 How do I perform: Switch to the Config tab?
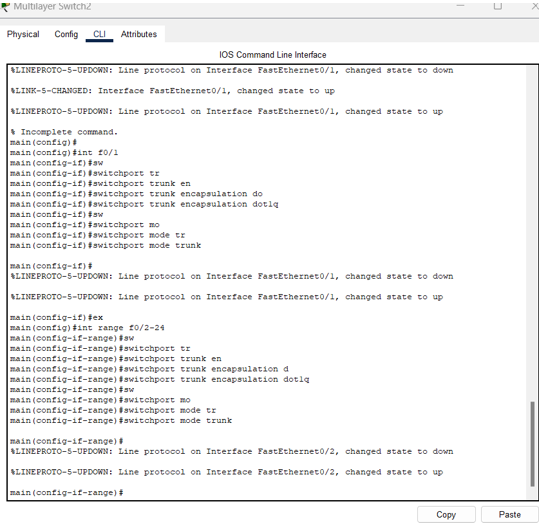[x=66, y=34]
